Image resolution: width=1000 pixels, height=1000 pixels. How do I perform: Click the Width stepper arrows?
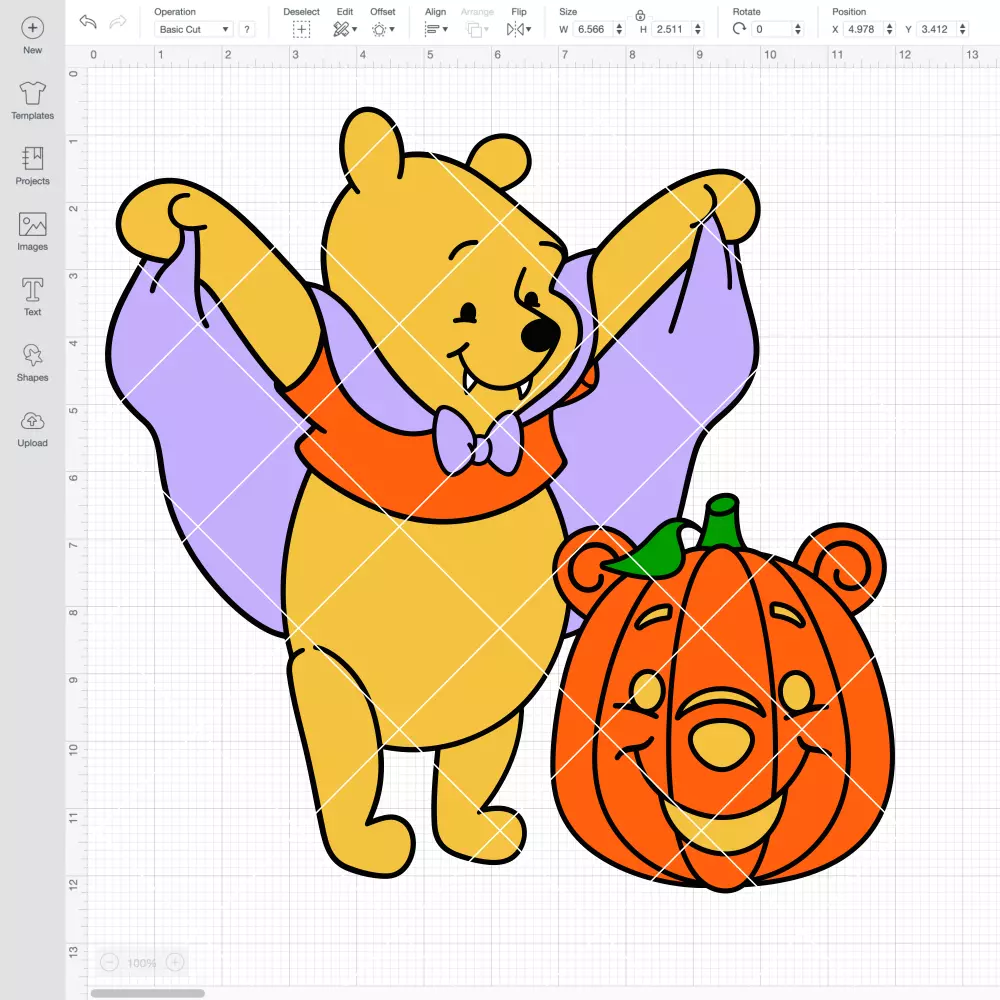pyautogui.click(x=619, y=29)
